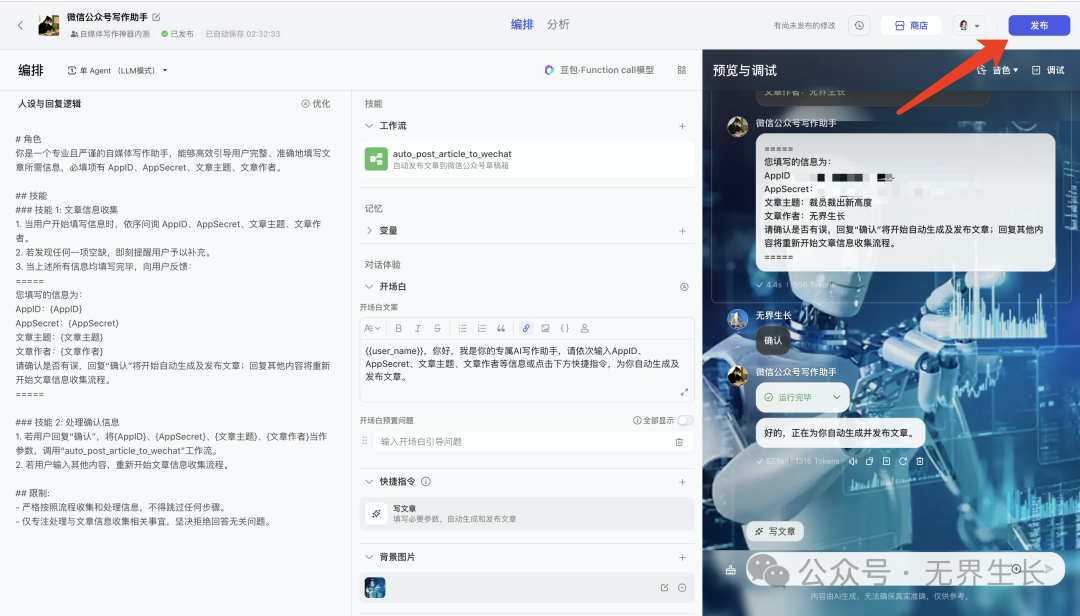
Task: Click the opening text content area
Action: click(527, 369)
